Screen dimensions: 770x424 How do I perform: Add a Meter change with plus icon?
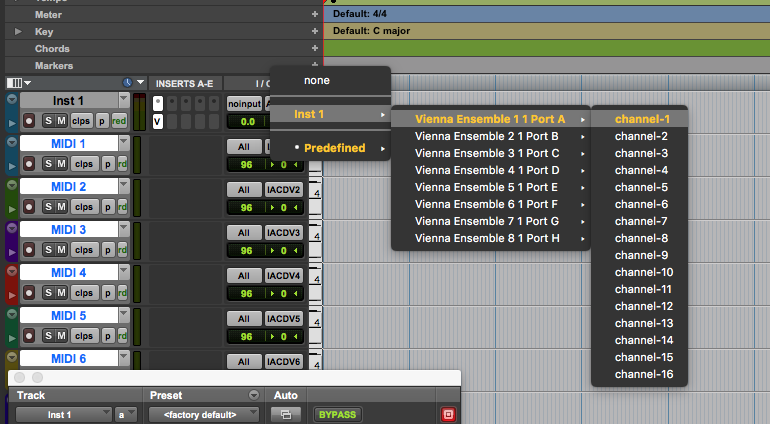coord(315,15)
